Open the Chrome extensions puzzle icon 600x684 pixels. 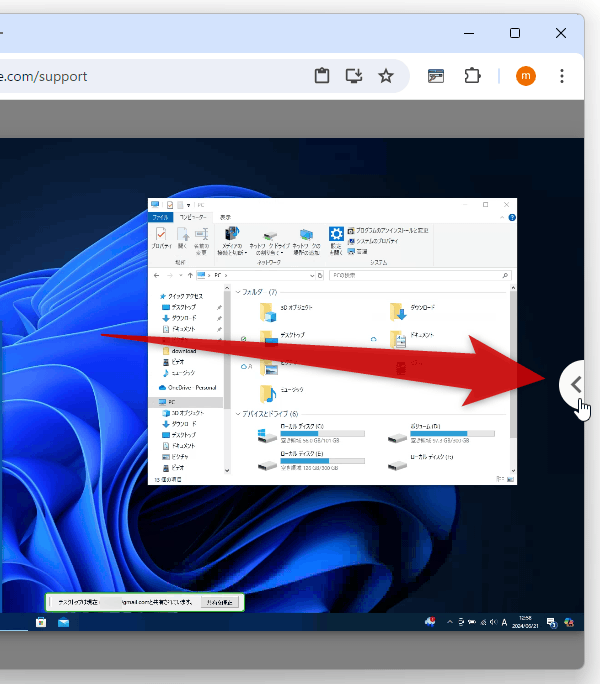(x=472, y=76)
